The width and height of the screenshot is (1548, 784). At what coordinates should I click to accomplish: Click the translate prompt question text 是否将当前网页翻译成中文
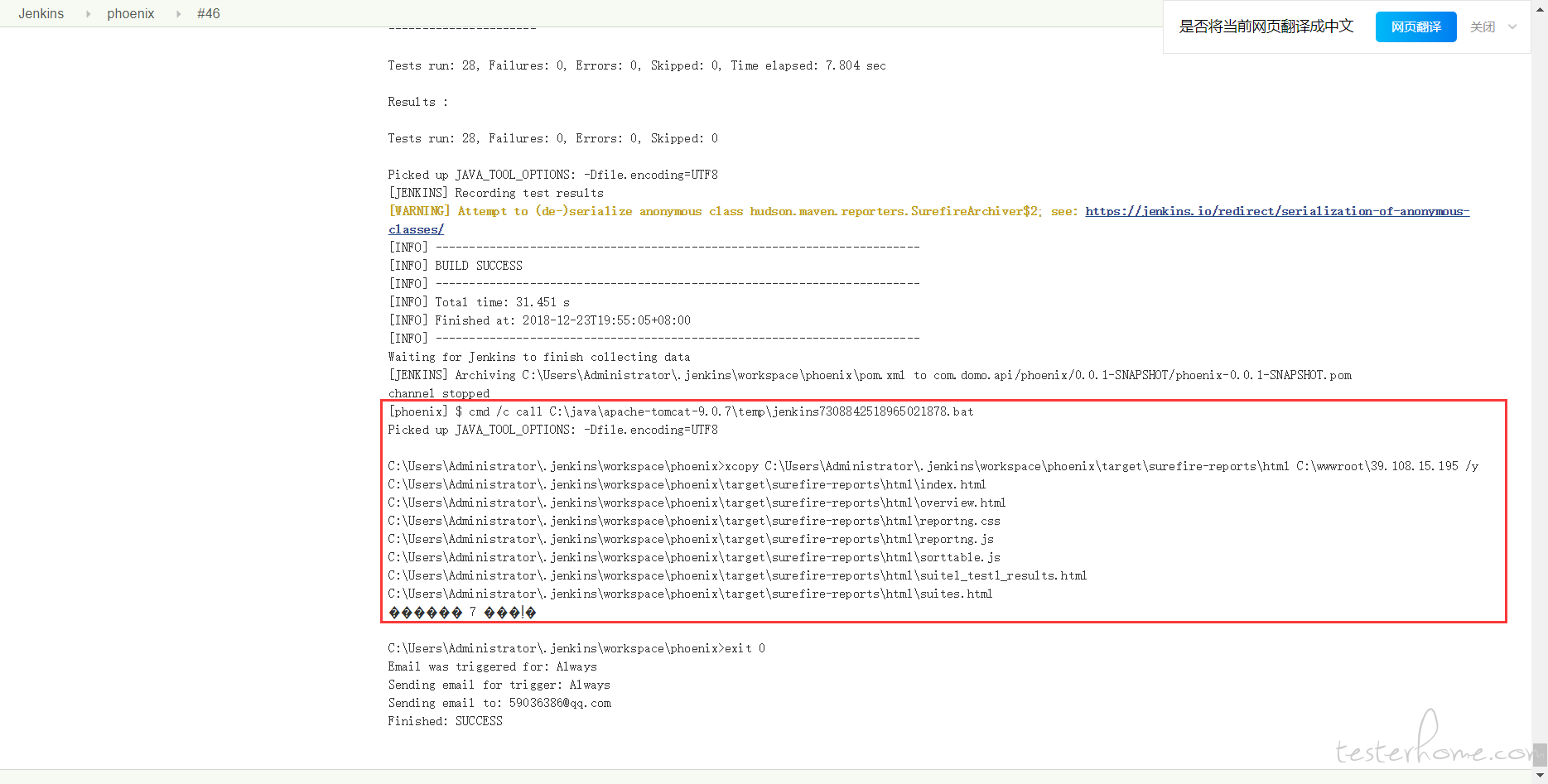click(1266, 26)
